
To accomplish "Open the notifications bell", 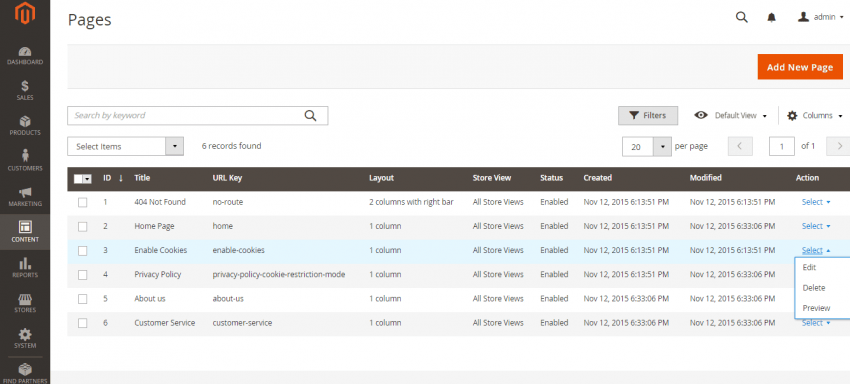I will pyautogui.click(x=771, y=17).
